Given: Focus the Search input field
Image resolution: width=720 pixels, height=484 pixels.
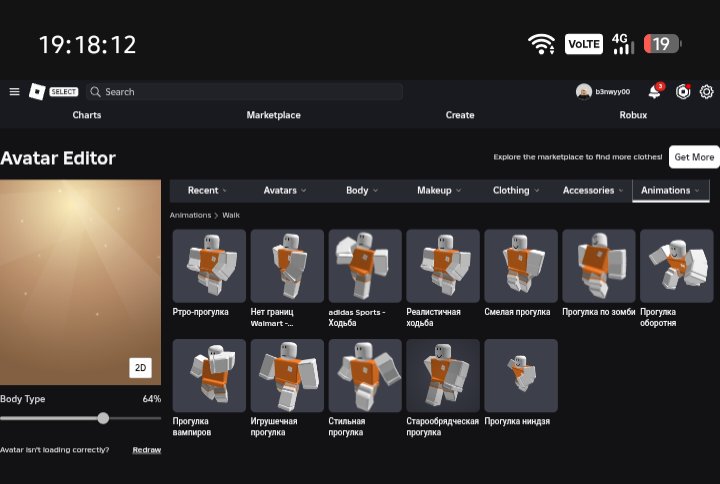Looking at the screenshot, I should click(244, 92).
